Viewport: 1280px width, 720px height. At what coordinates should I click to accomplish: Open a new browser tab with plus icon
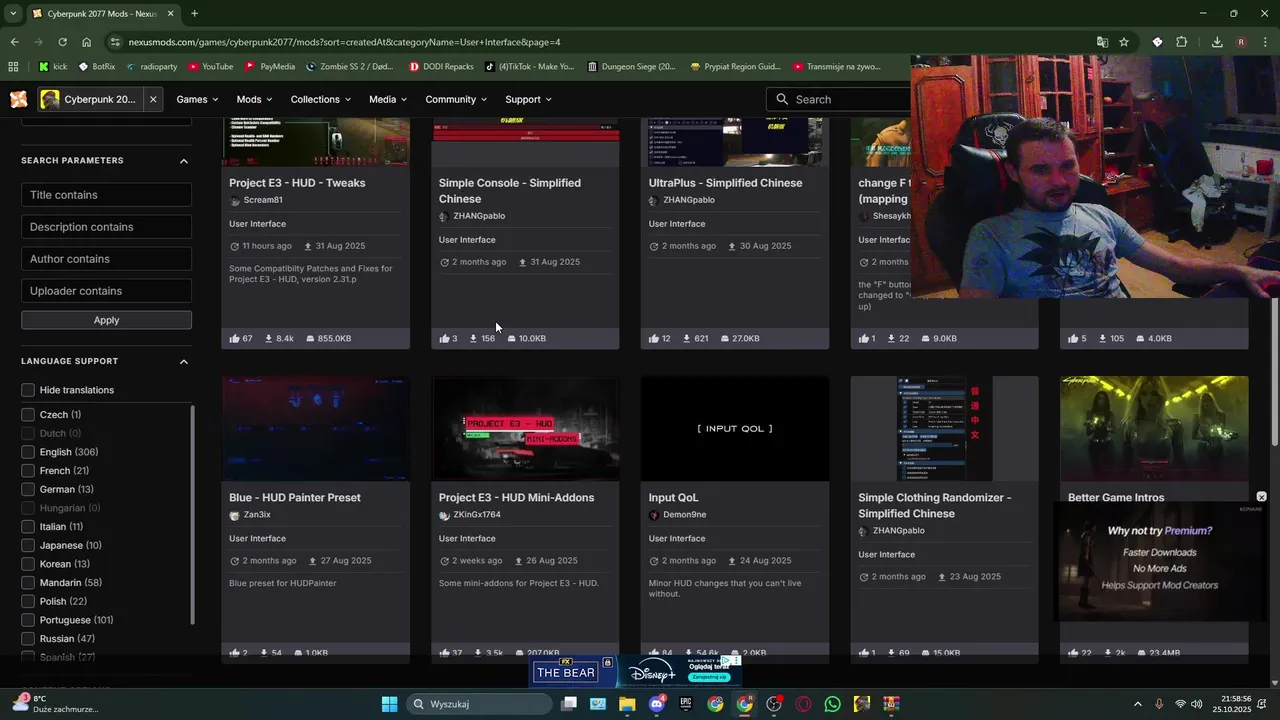pos(194,14)
